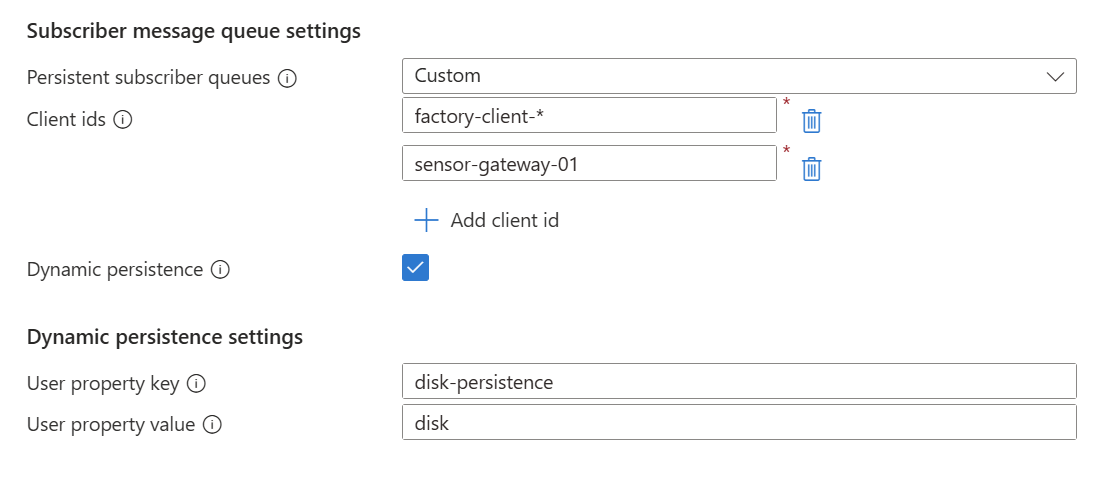This screenshot has height=487, width=1102.
Task: Select the User property key field
Action: pyautogui.click(x=738, y=382)
